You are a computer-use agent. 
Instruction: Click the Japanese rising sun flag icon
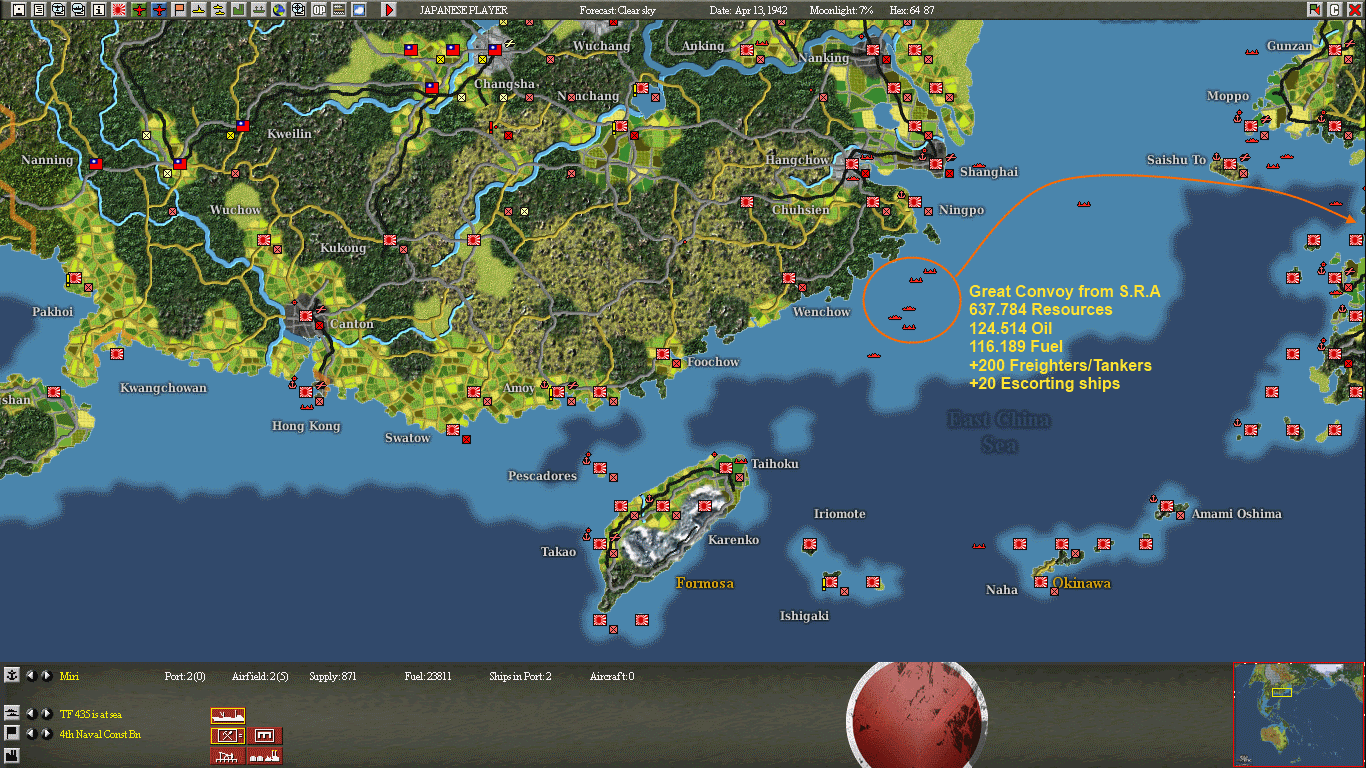click(118, 9)
